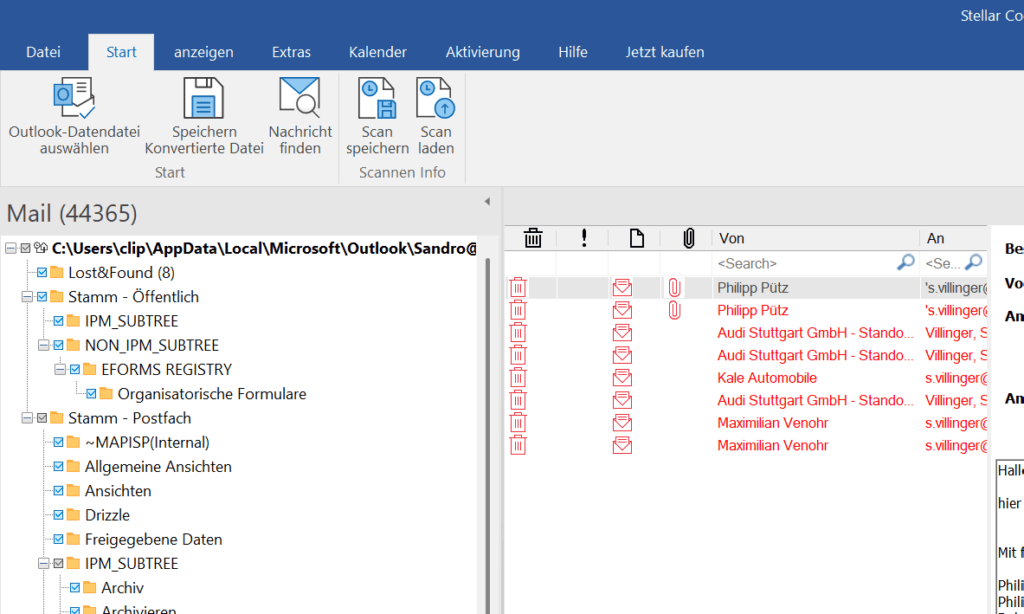Click the PST root file icon in tree

click(40, 248)
